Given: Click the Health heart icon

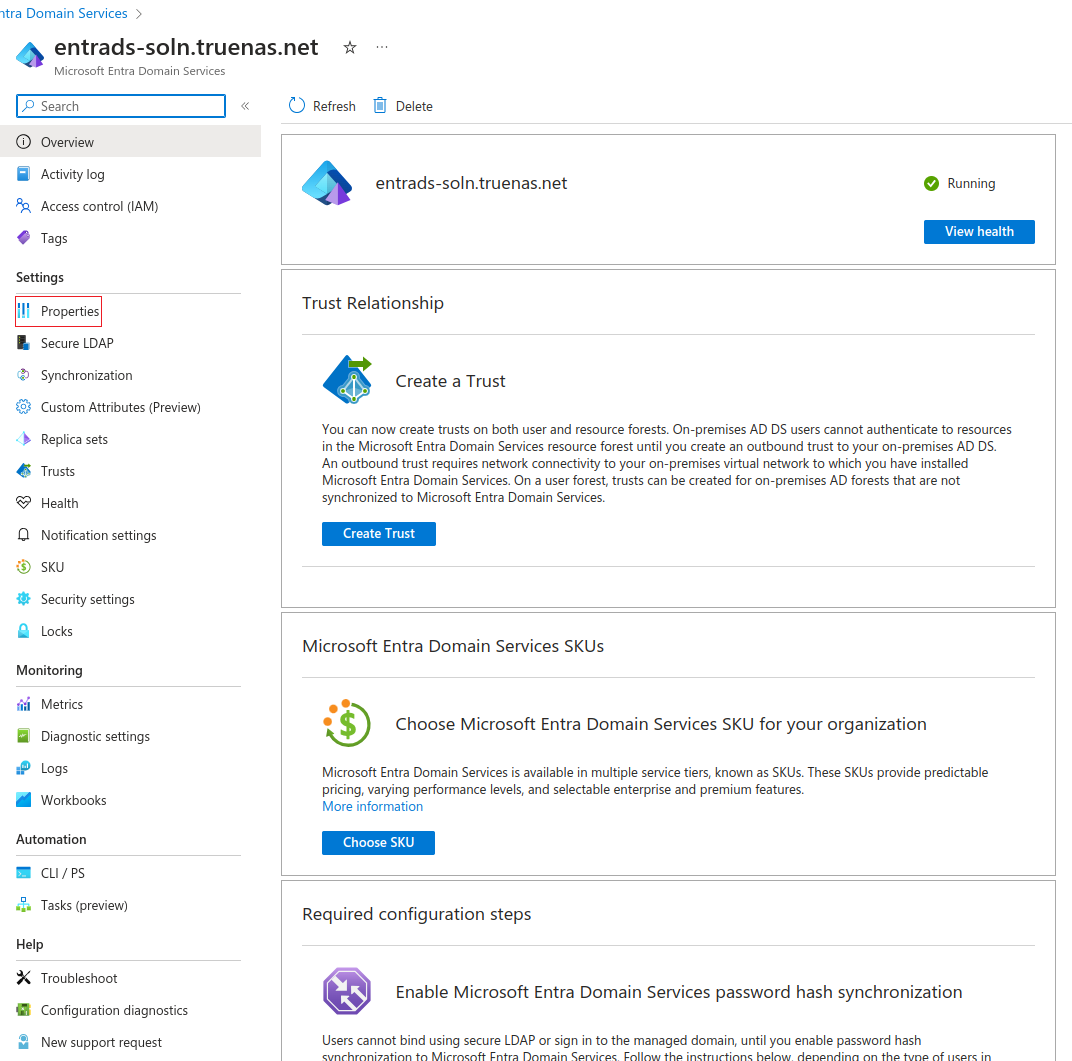Looking at the screenshot, I should pyautogui.click(x=24, y=503).
